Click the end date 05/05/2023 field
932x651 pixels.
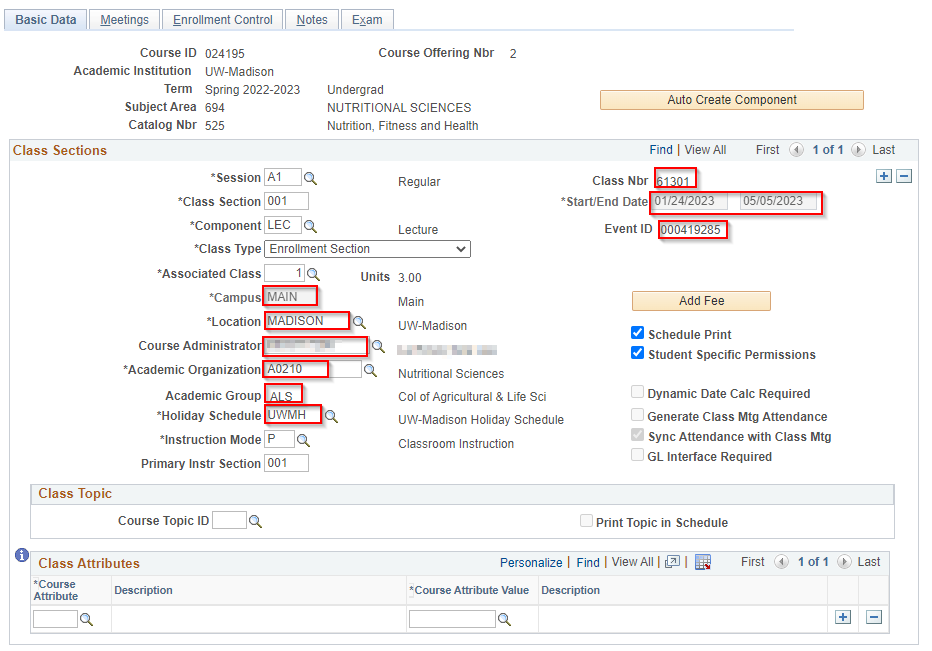779,201
